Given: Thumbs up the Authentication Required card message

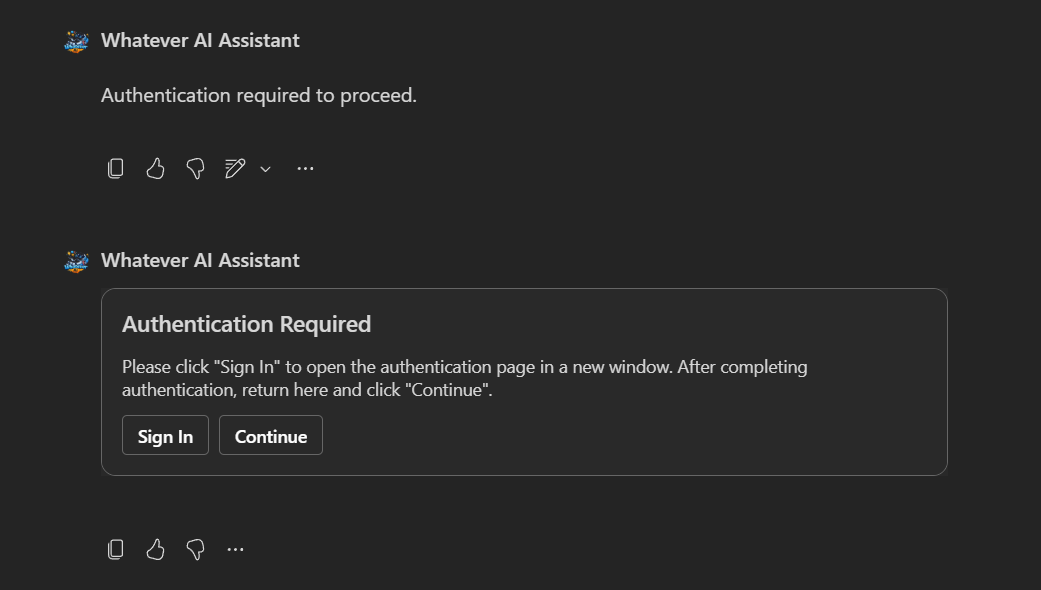Looking at the screenshot, I should pos(155,549).
